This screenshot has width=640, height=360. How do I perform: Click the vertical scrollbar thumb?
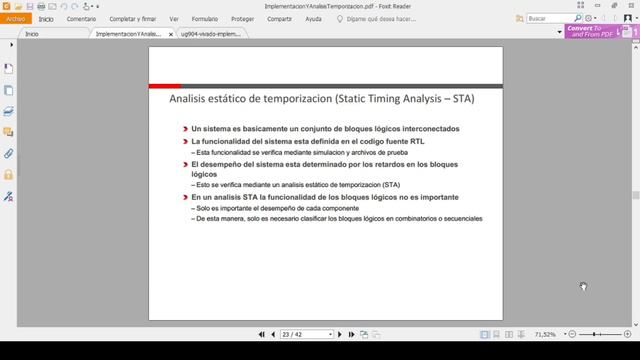coord(636,195)
